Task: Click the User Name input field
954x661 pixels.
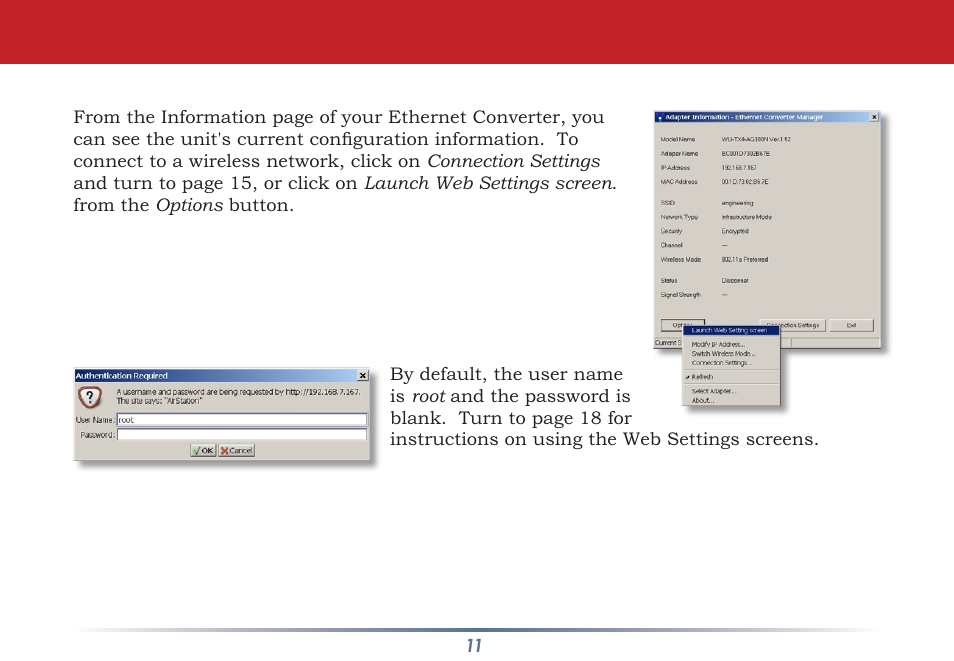Action: coord(242,419)
